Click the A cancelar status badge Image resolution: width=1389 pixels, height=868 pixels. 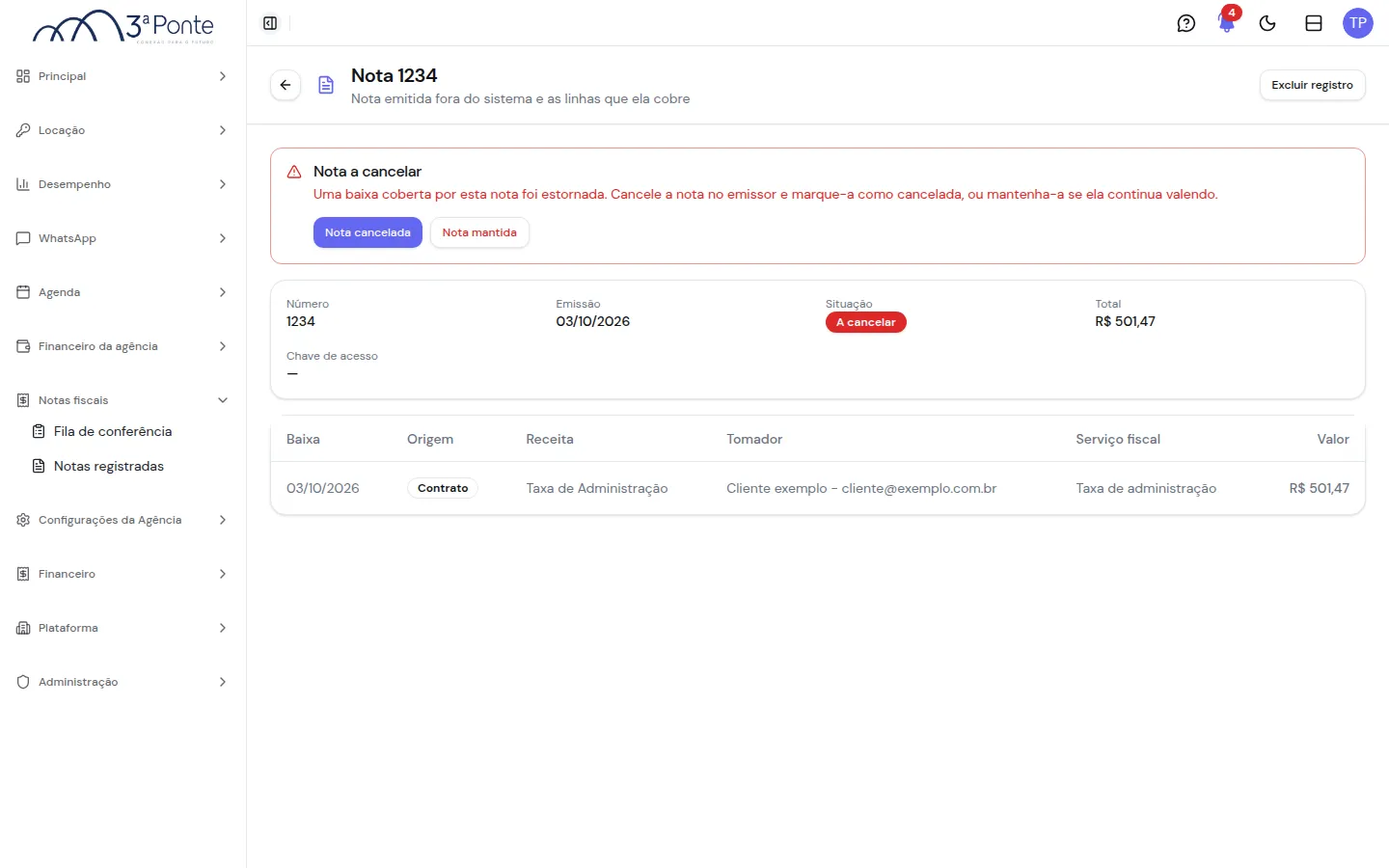tap(865, 322)
